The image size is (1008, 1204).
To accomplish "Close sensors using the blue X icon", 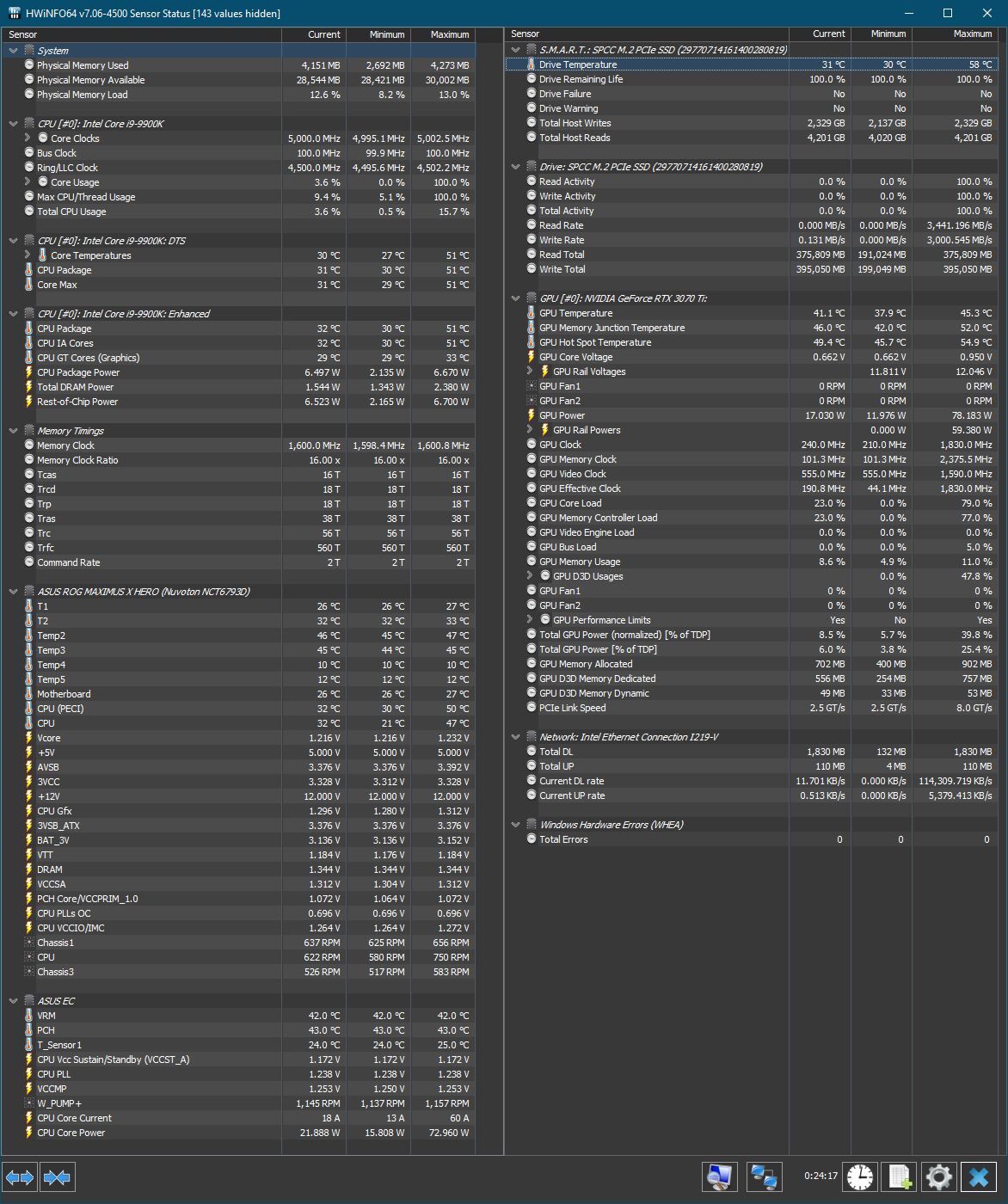I will click(979, 1176).
